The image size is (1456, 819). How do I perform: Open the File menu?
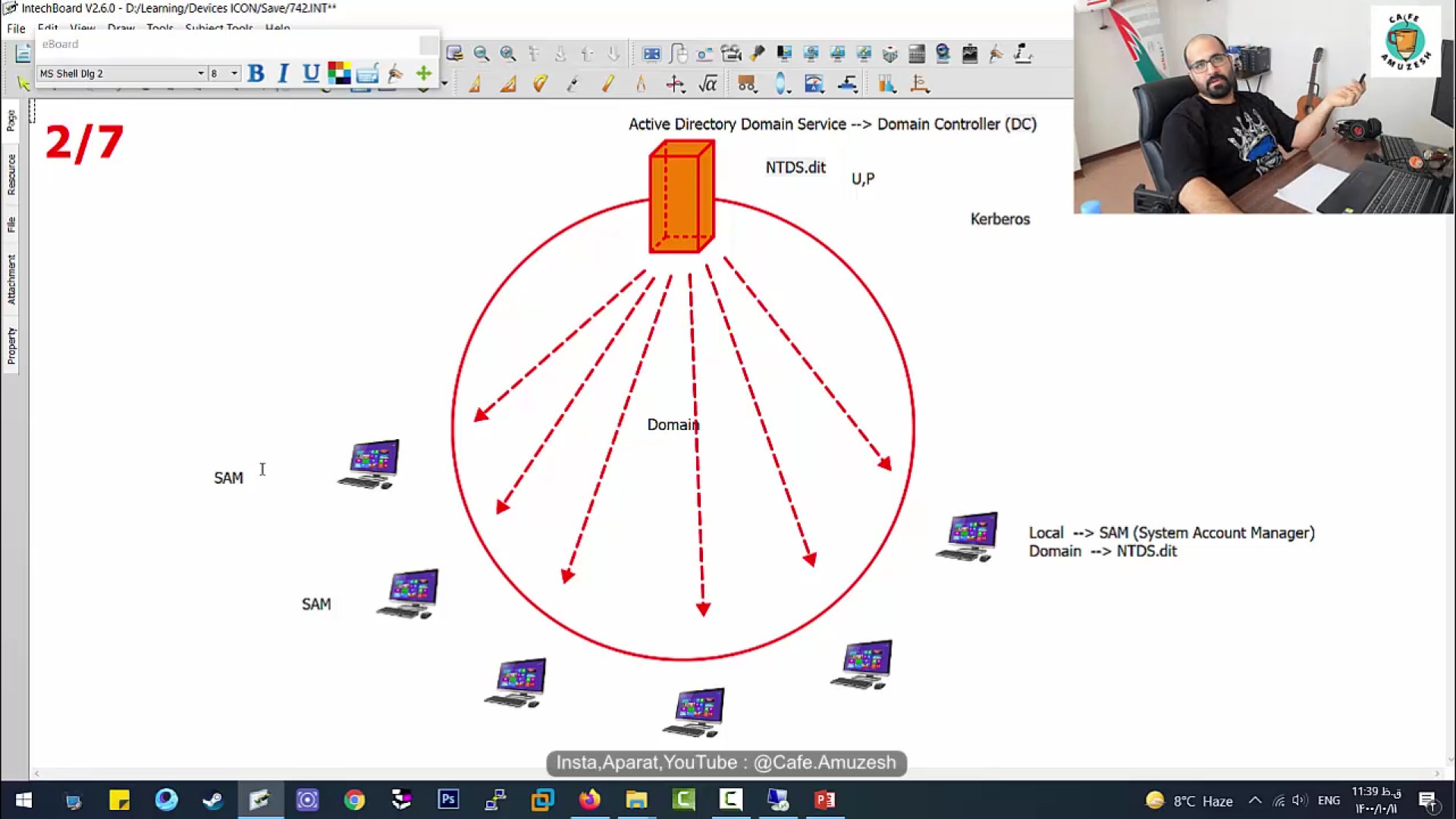16,28
